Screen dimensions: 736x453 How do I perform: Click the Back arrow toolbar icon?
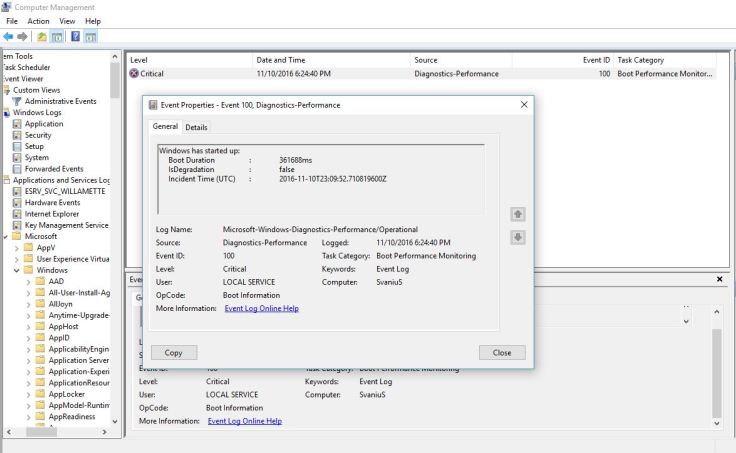click(x=8, y=37)
